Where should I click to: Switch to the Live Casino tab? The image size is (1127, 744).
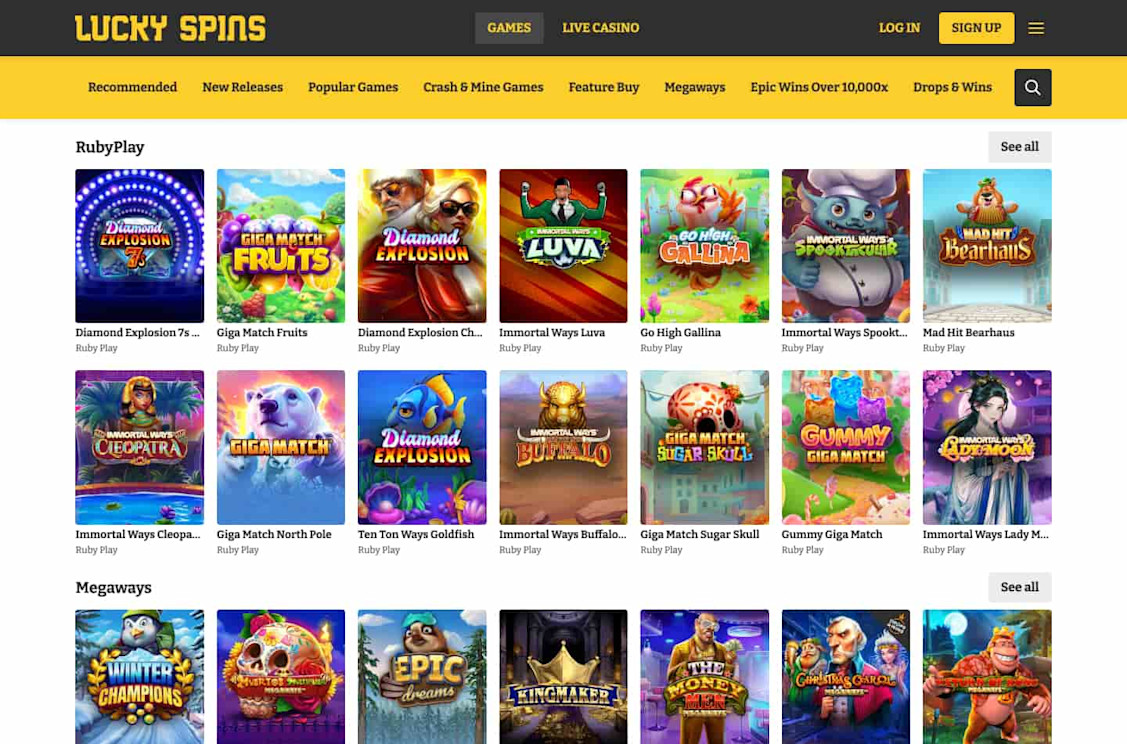click(x=601, y=28)
